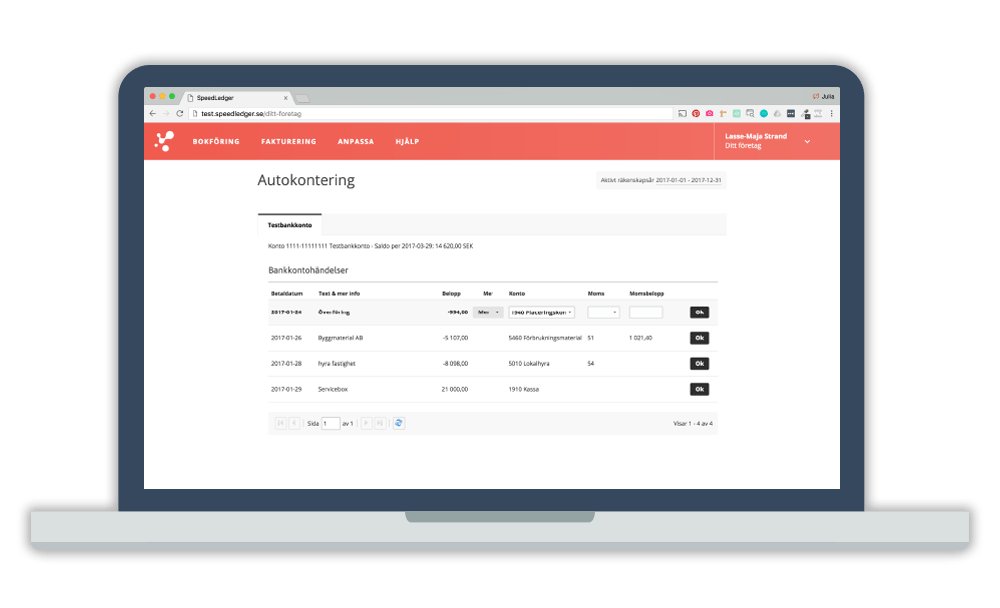Open the Chrome three-dot menu
The image size is (1000, 608).
(831, 114)
